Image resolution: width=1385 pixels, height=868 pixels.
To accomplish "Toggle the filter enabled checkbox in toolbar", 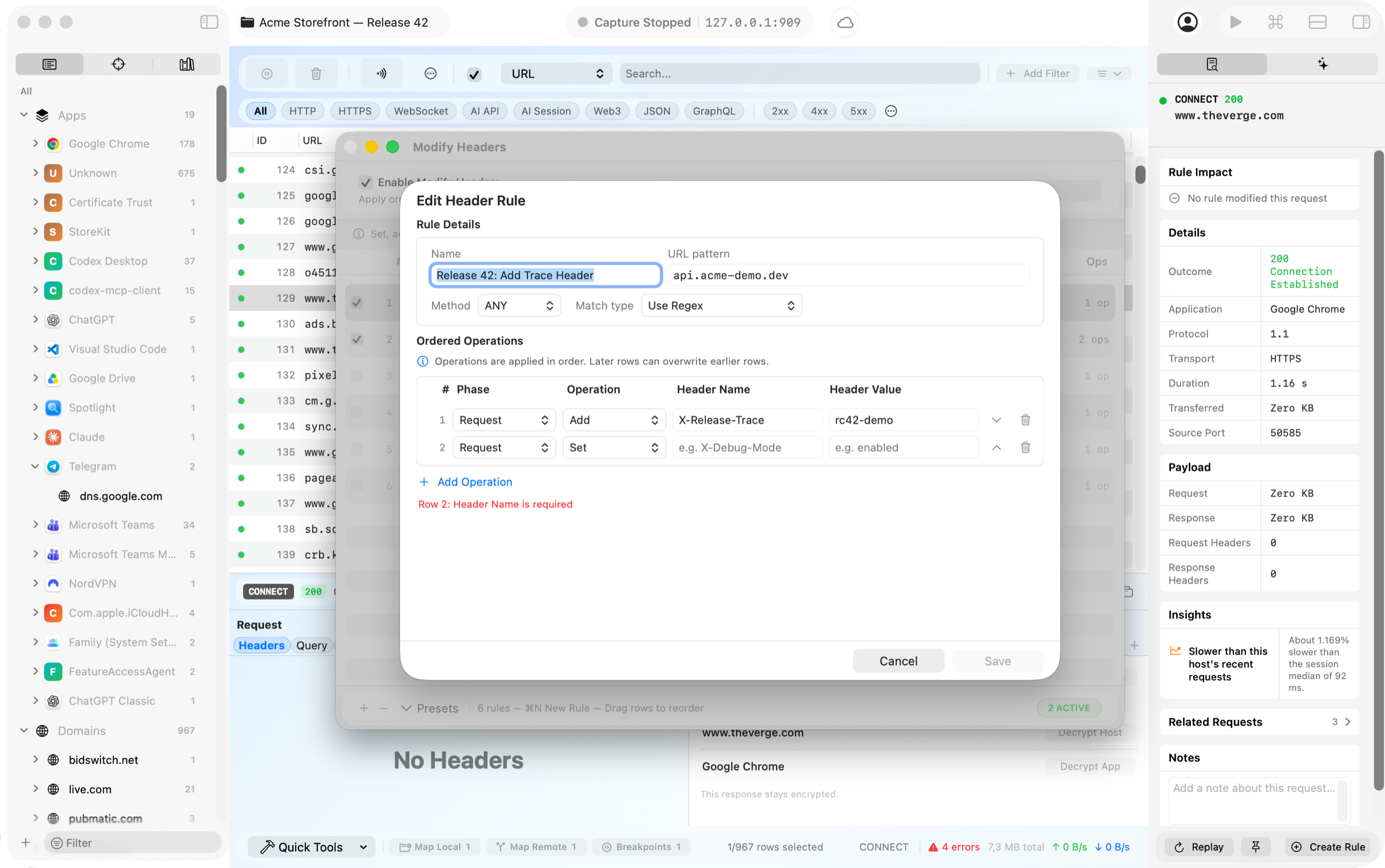I will pos(474,74).
